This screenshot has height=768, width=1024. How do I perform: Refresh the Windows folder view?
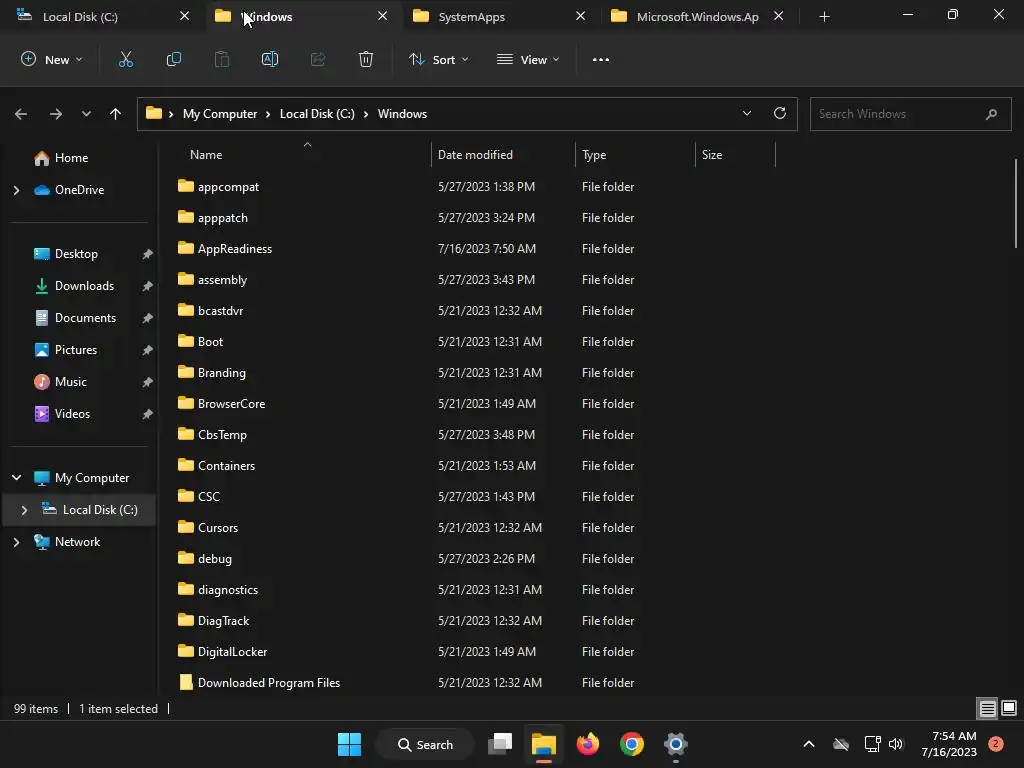pos(780,113)
